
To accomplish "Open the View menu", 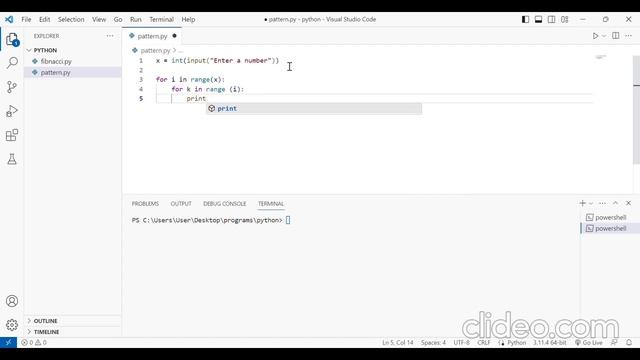I will [x=99, y=19].
